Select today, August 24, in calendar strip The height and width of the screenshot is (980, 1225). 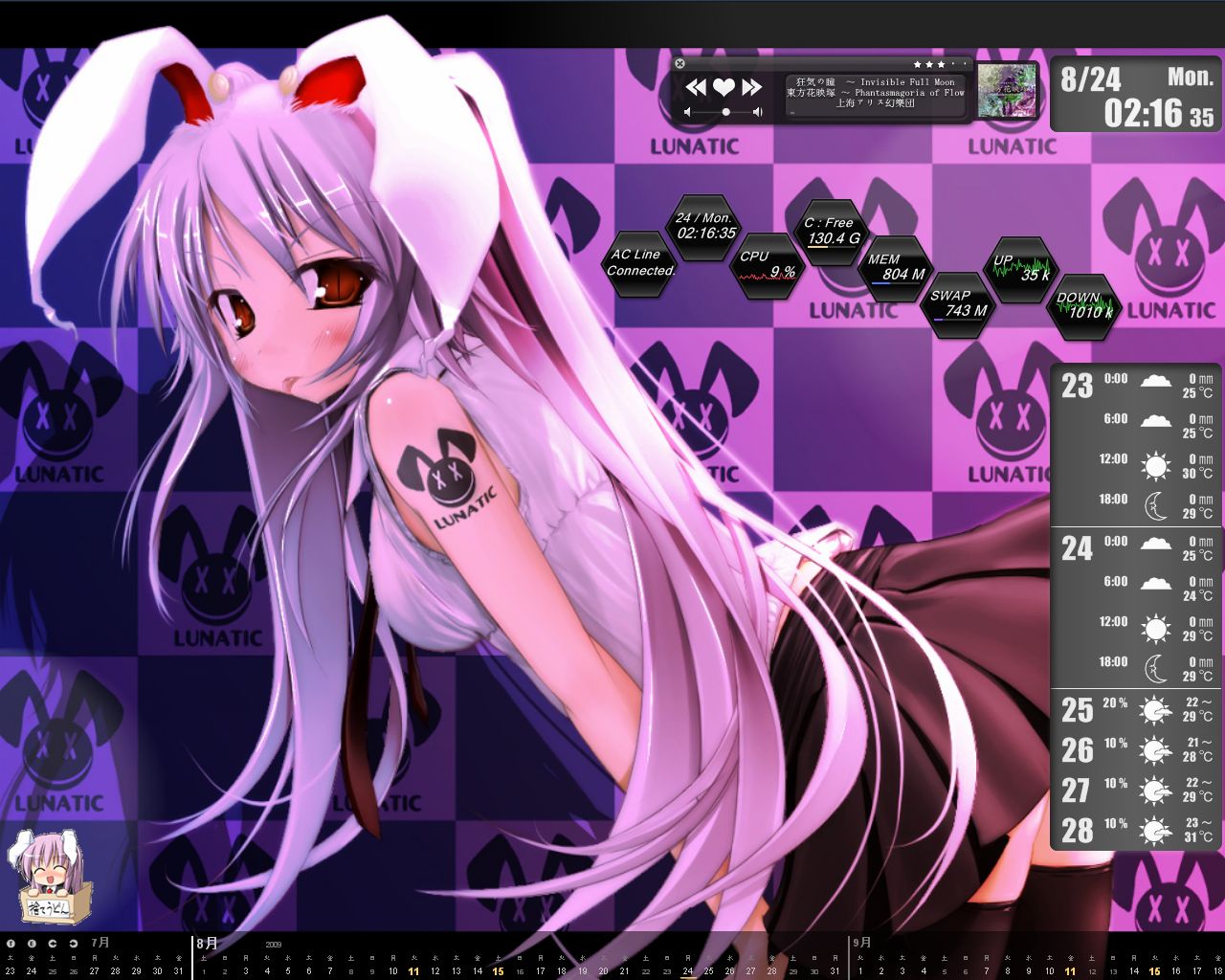[687, 971]
